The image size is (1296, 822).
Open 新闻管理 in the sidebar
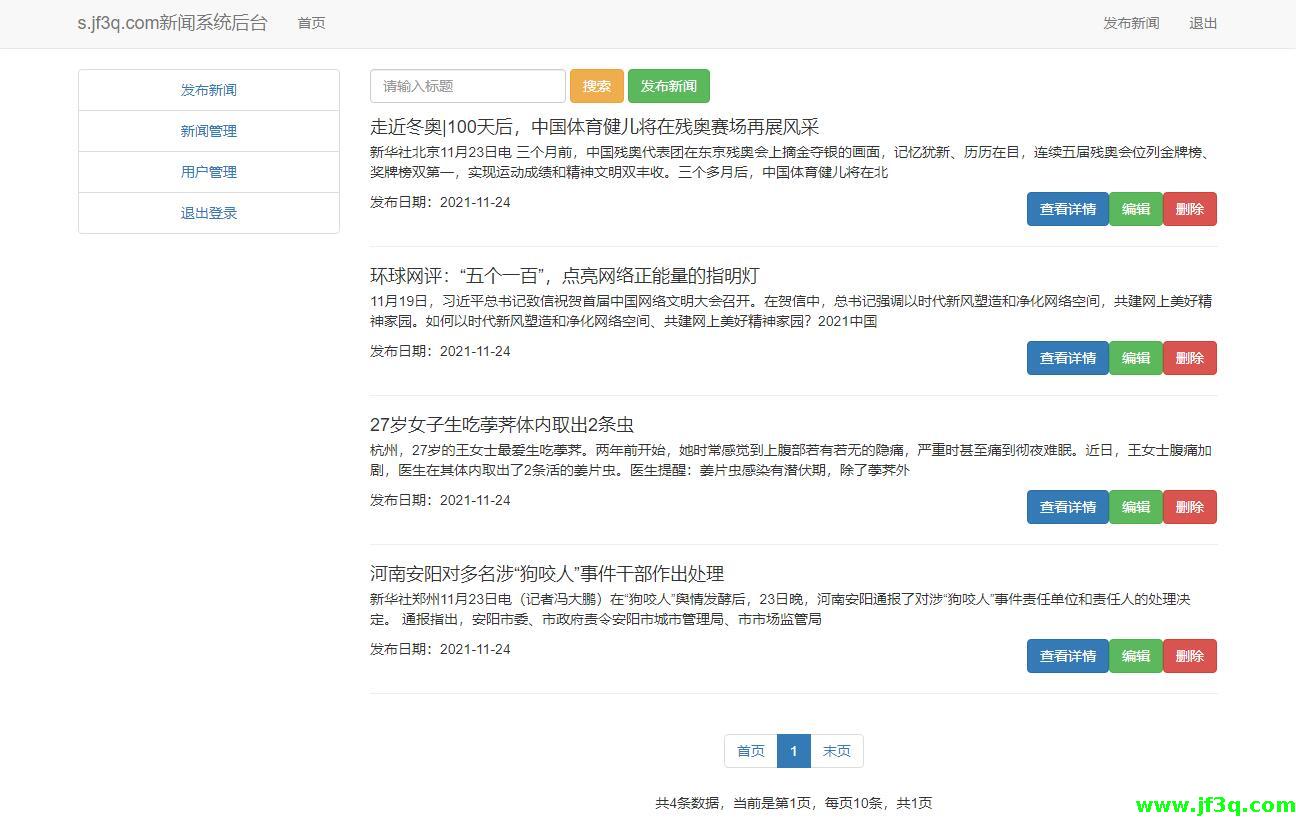[x=208, y=130]
